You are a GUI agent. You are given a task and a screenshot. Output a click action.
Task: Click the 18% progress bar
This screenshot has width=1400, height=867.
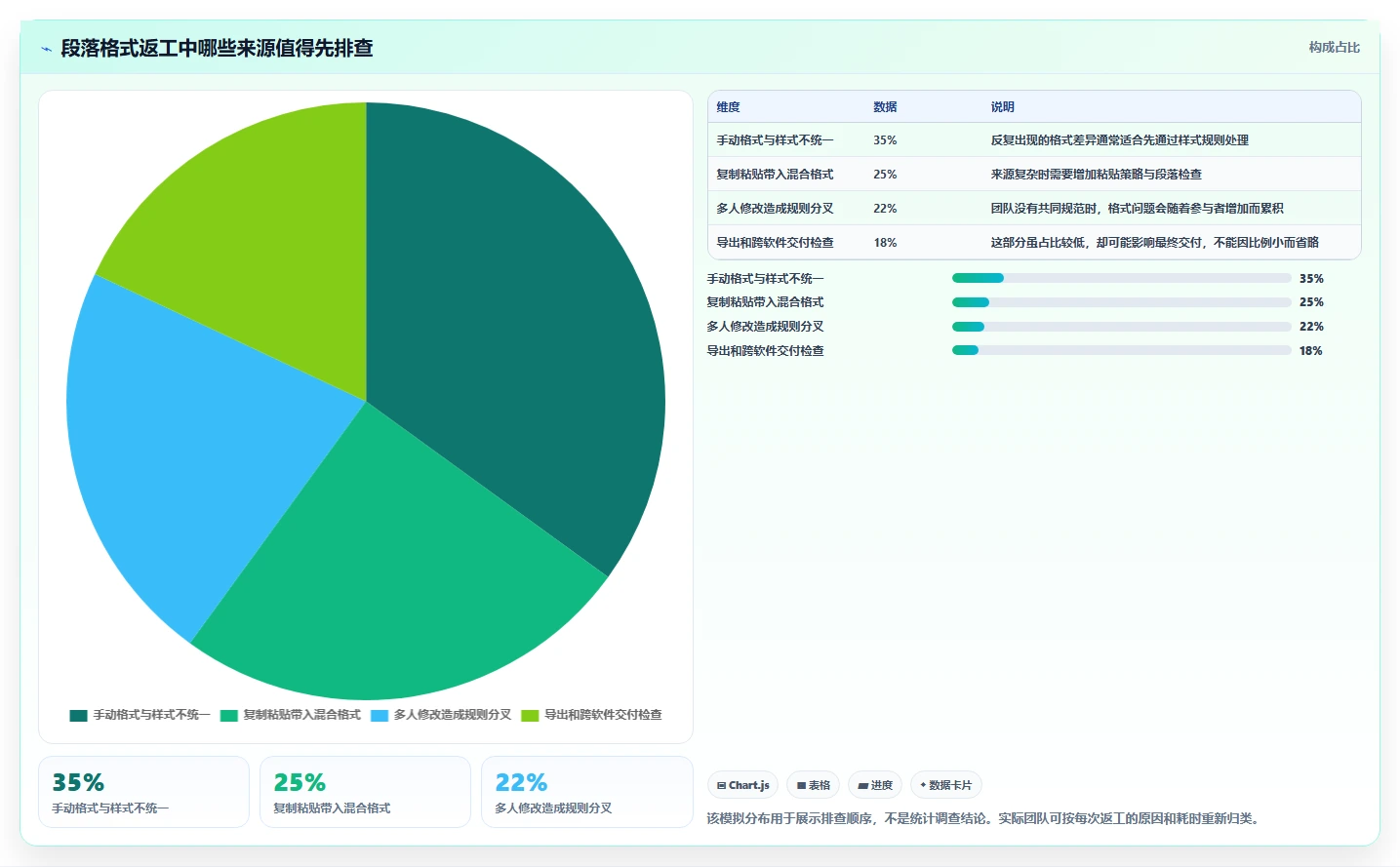(x=1122, y=350)
